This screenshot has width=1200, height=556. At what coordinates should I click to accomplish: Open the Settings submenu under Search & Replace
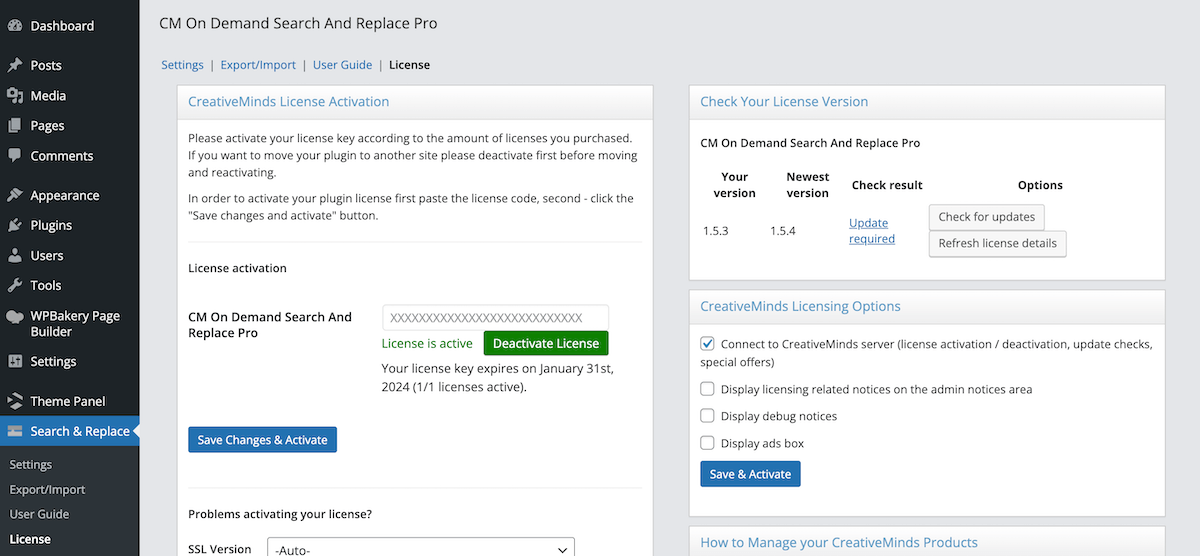pyautogui.click(x=31, y=465)
